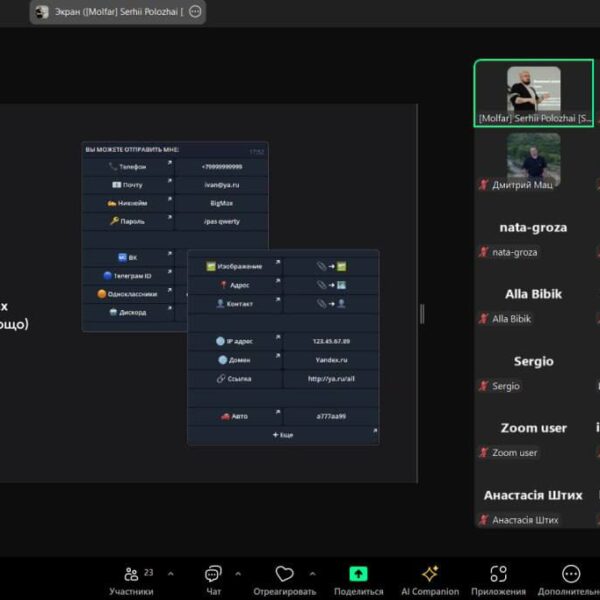The width and height of the screenshot is (600, 600).
Task: Click the muted microphone icon beside Alla Bibik
Action: (x=484, y=319)
